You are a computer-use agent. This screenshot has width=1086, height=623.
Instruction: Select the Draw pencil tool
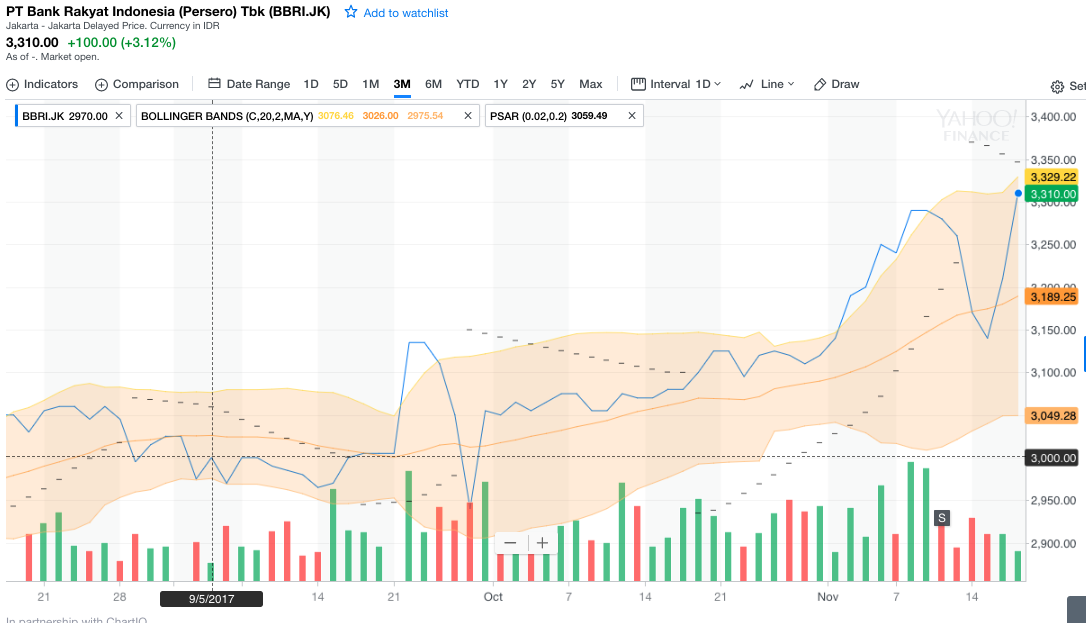pyautogui.click(x=820, y=84)
